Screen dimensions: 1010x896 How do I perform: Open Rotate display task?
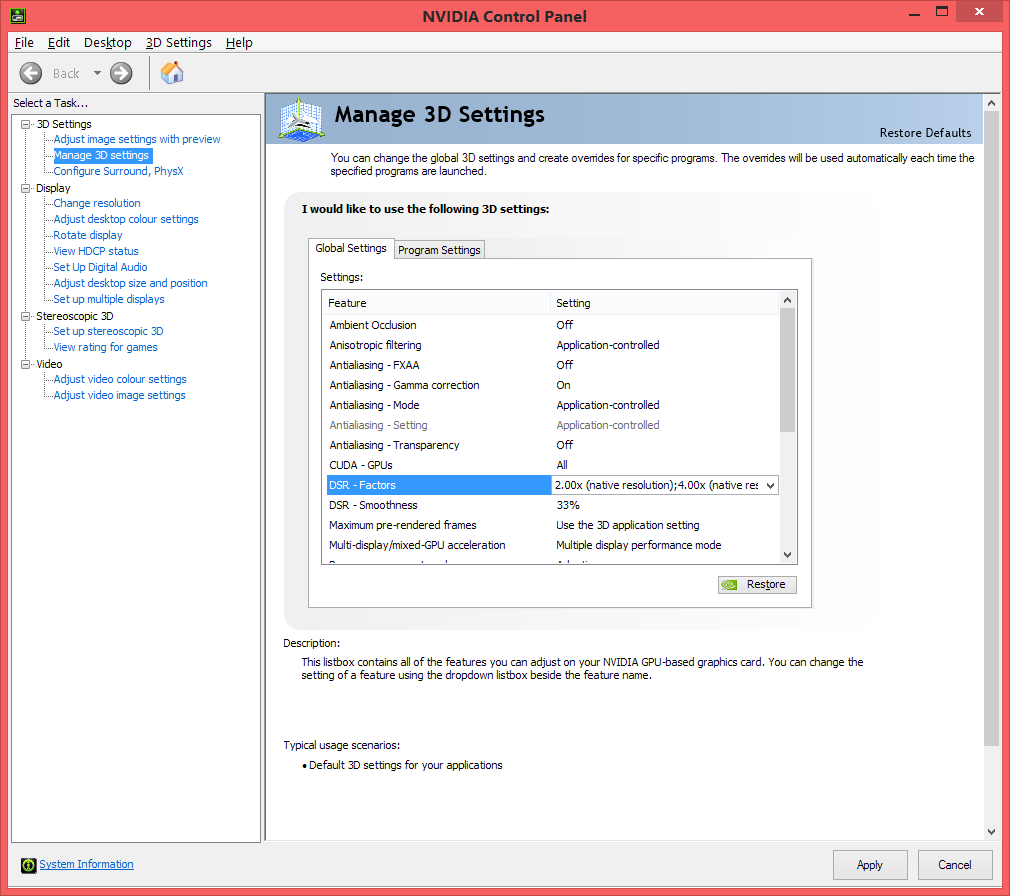(x=88, y=236)
